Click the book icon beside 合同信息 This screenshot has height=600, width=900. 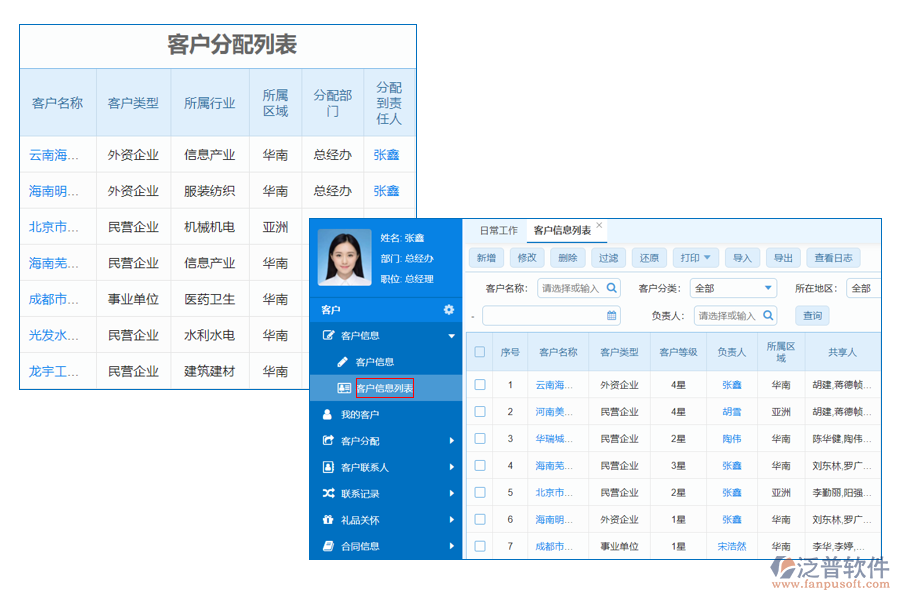click(326, 545)
